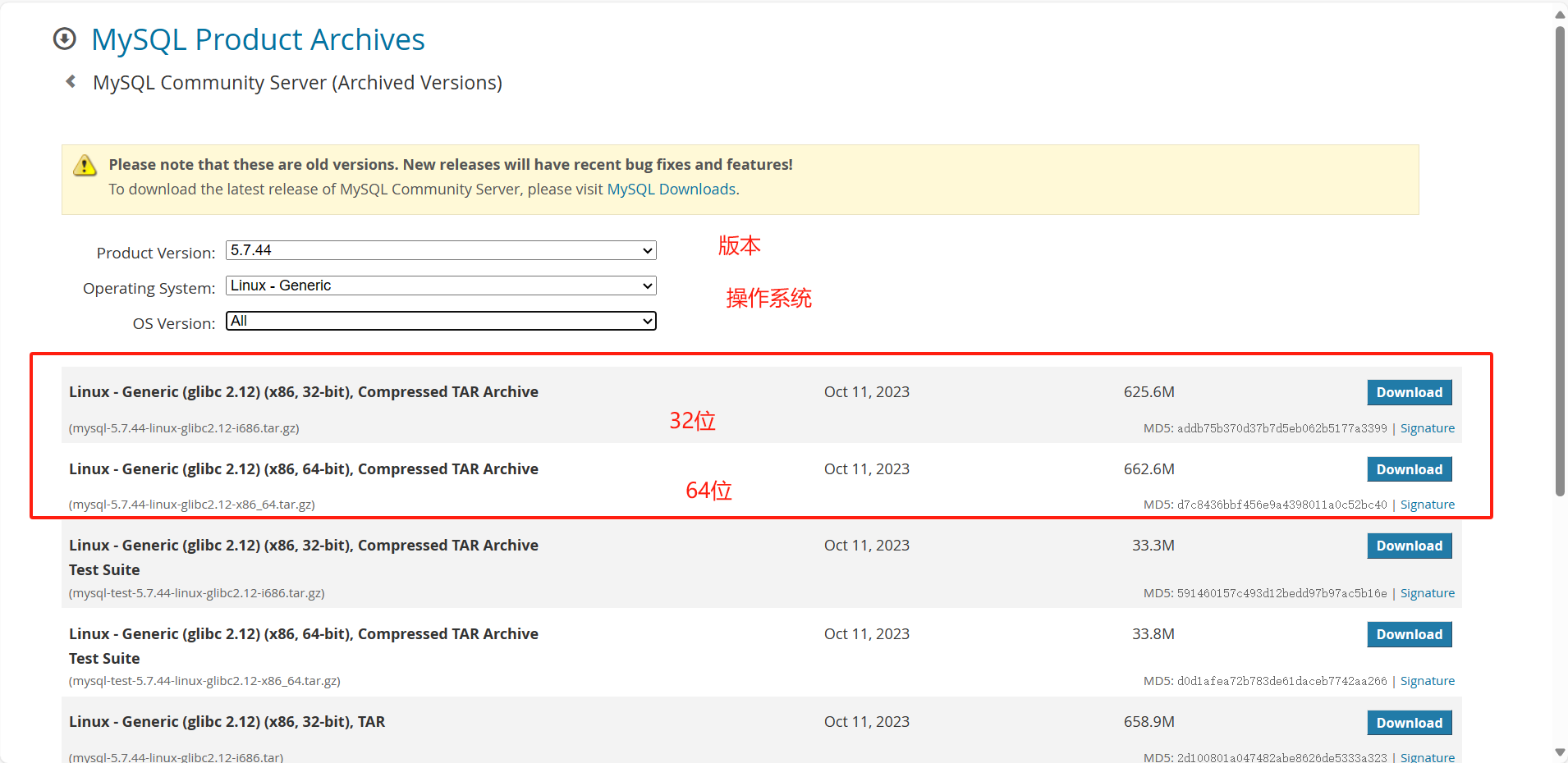Download the 64-bit Compressed TAR Archive 662.6M

pos(1409,469)
